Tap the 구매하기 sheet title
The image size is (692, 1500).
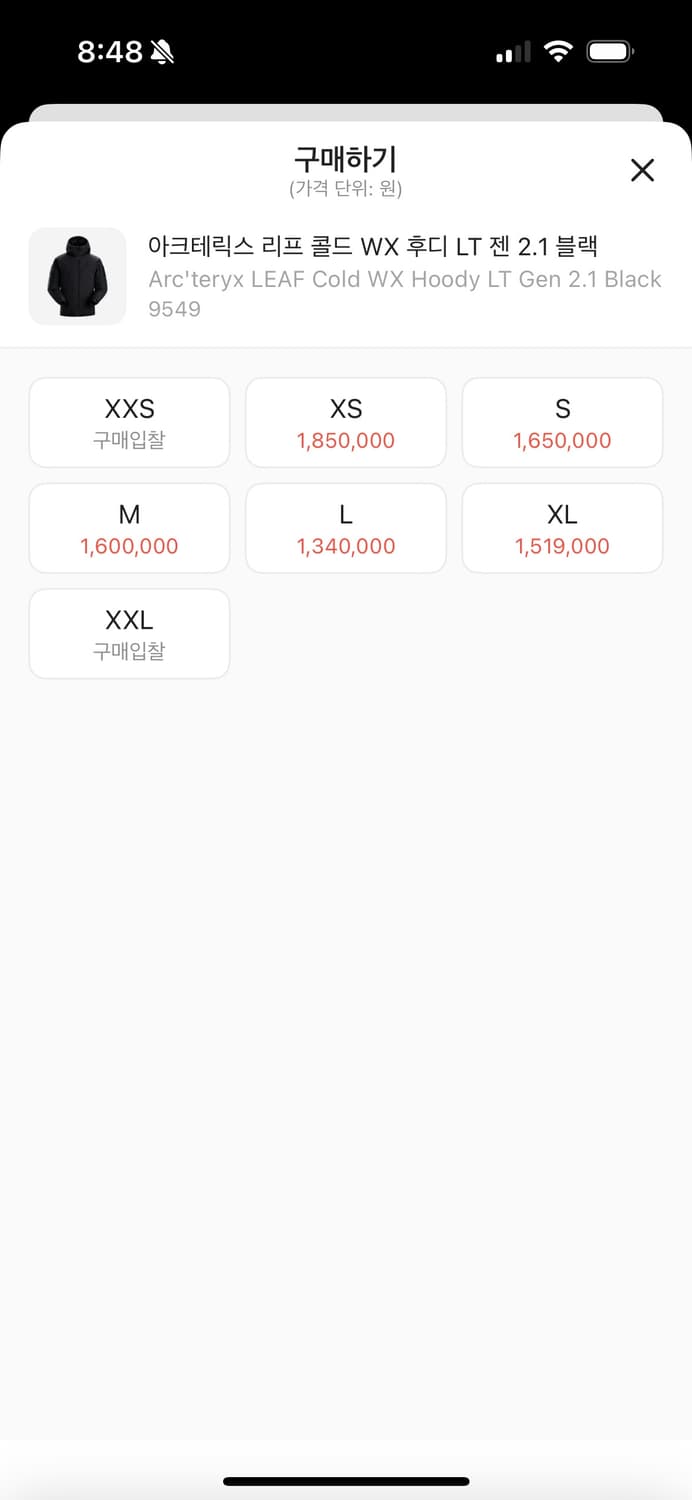(x=345, y=158)
